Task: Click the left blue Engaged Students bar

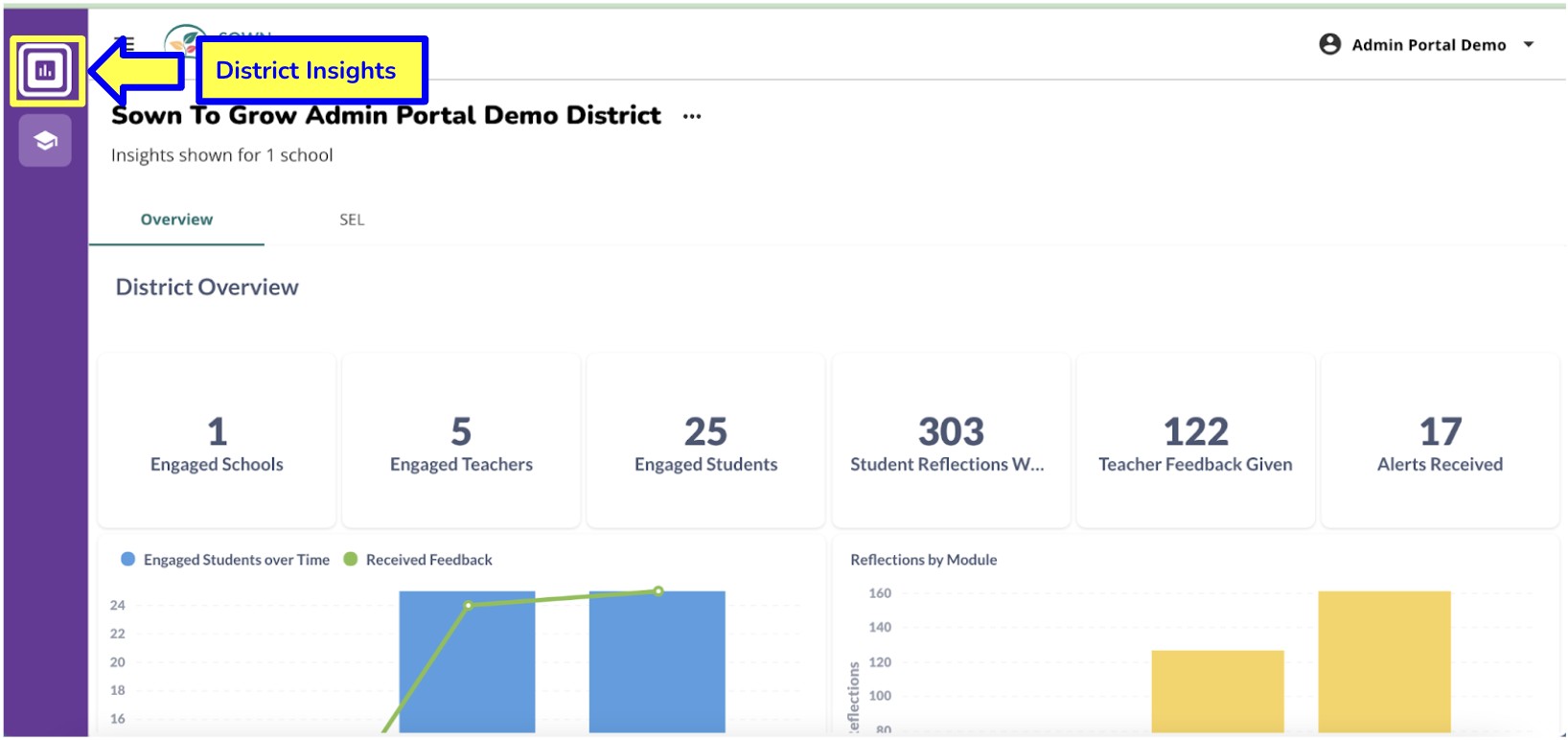Action: 467,661
